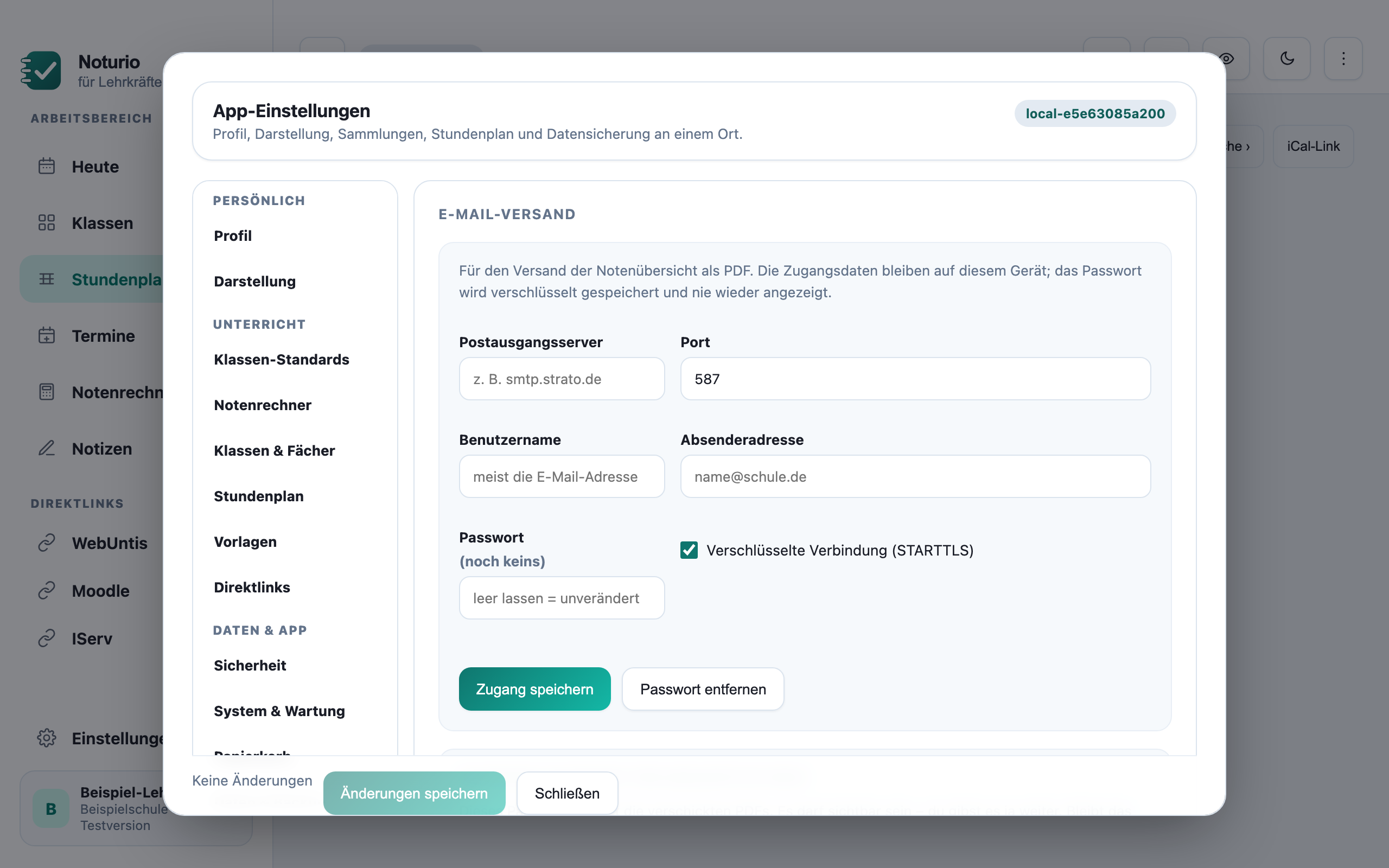Click Passwort entfernen button
1389x868 pixels.
pyautogui.click(x=703, y=689)
